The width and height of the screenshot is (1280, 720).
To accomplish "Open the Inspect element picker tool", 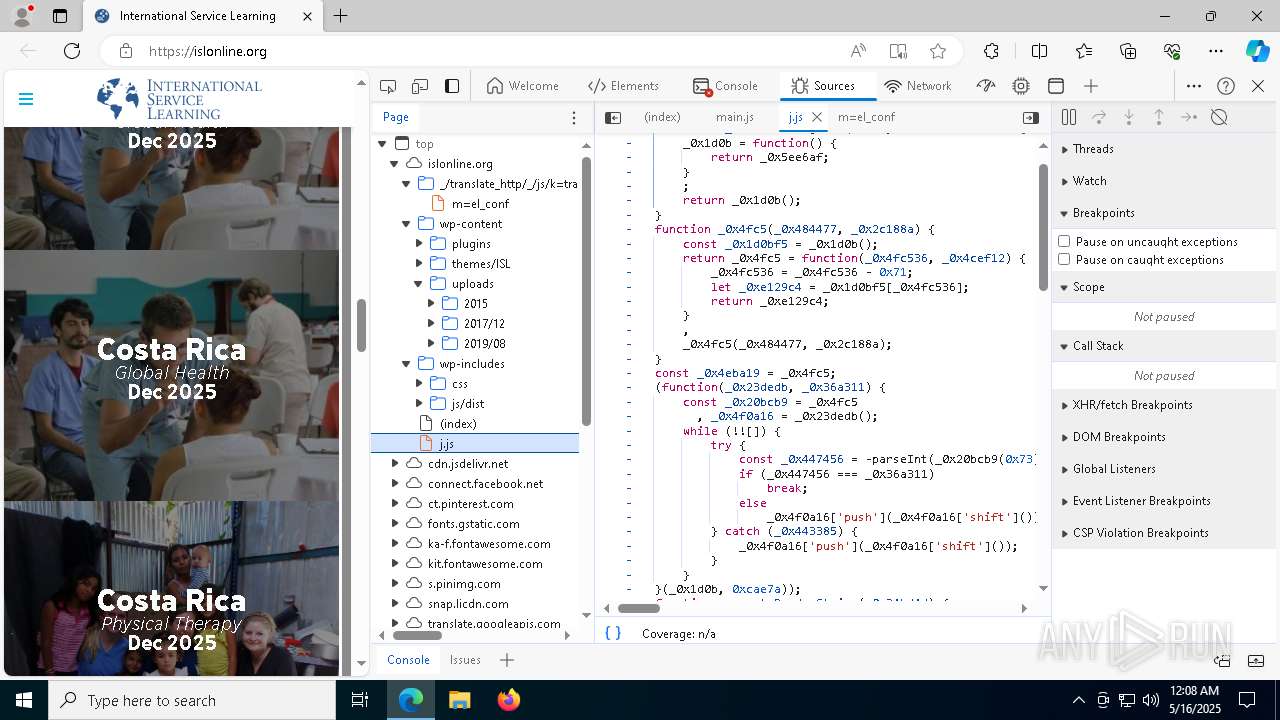I will 388,86.
